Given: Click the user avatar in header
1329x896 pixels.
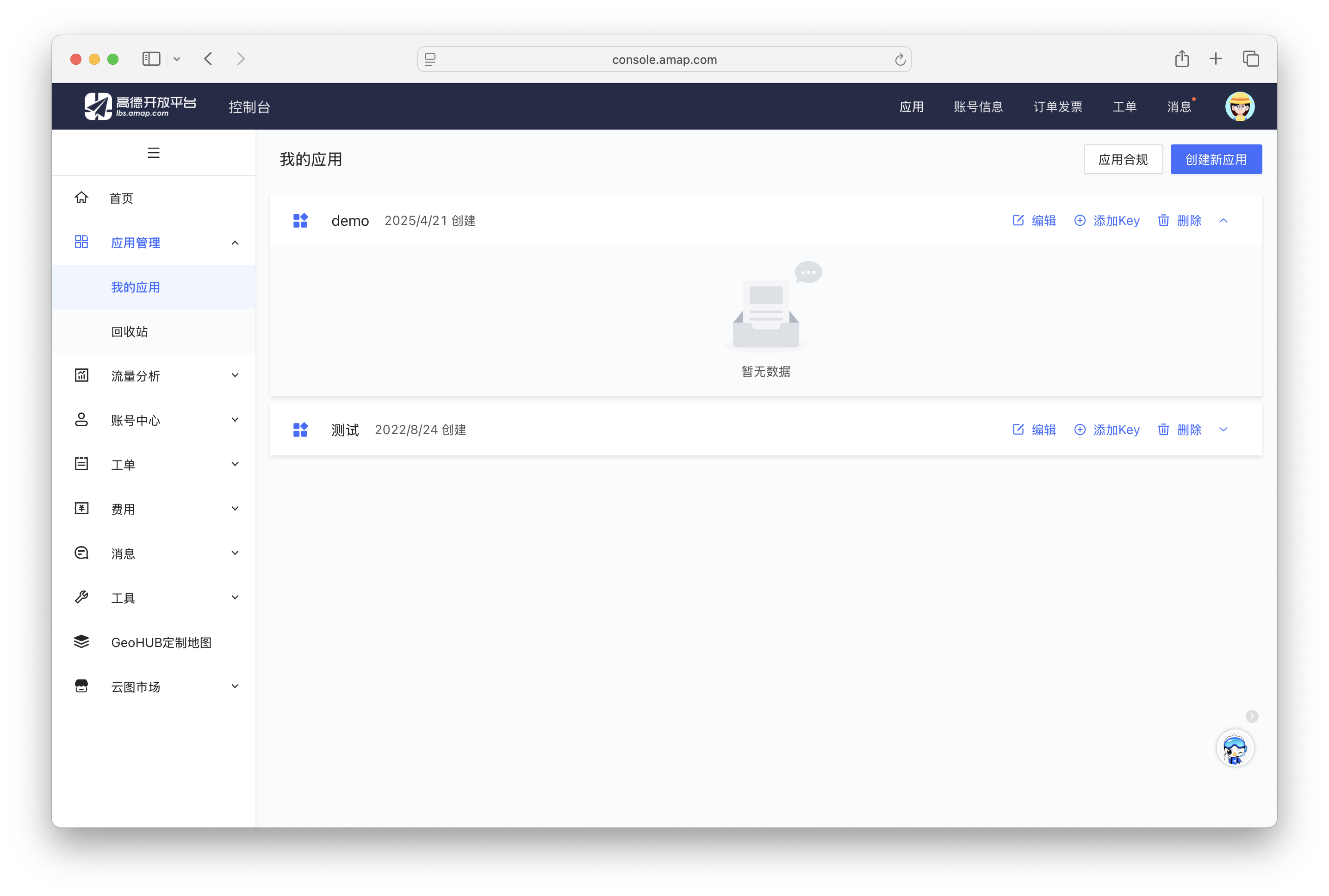Looking at the screenshot, I should click(1239, 107).
